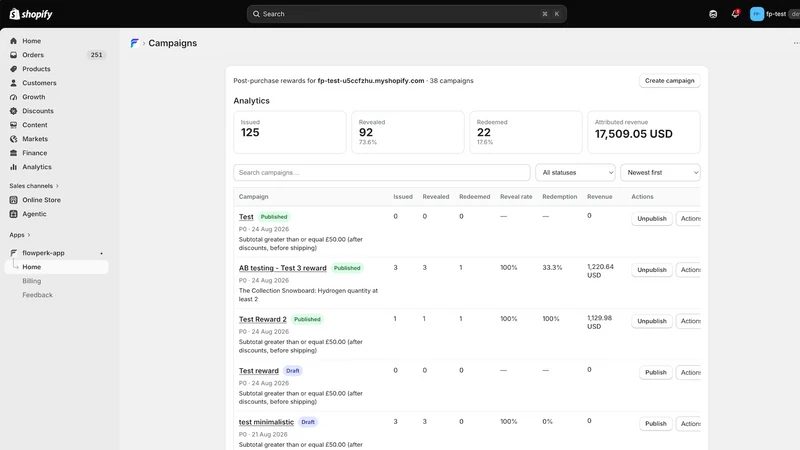Image resolution: width=800 pixels, height=450 pixels.
Task: Open the Test reward campaign link
Action: tap(259, 371)
